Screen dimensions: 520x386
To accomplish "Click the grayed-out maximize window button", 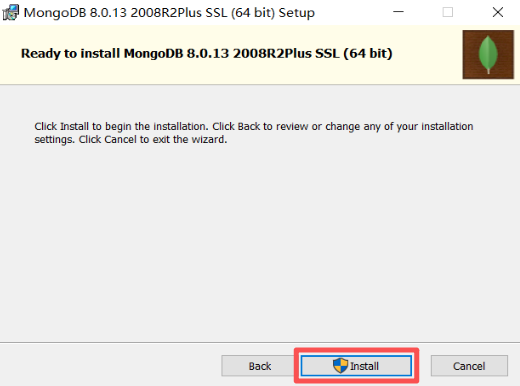I will click(x=448, y=12).
